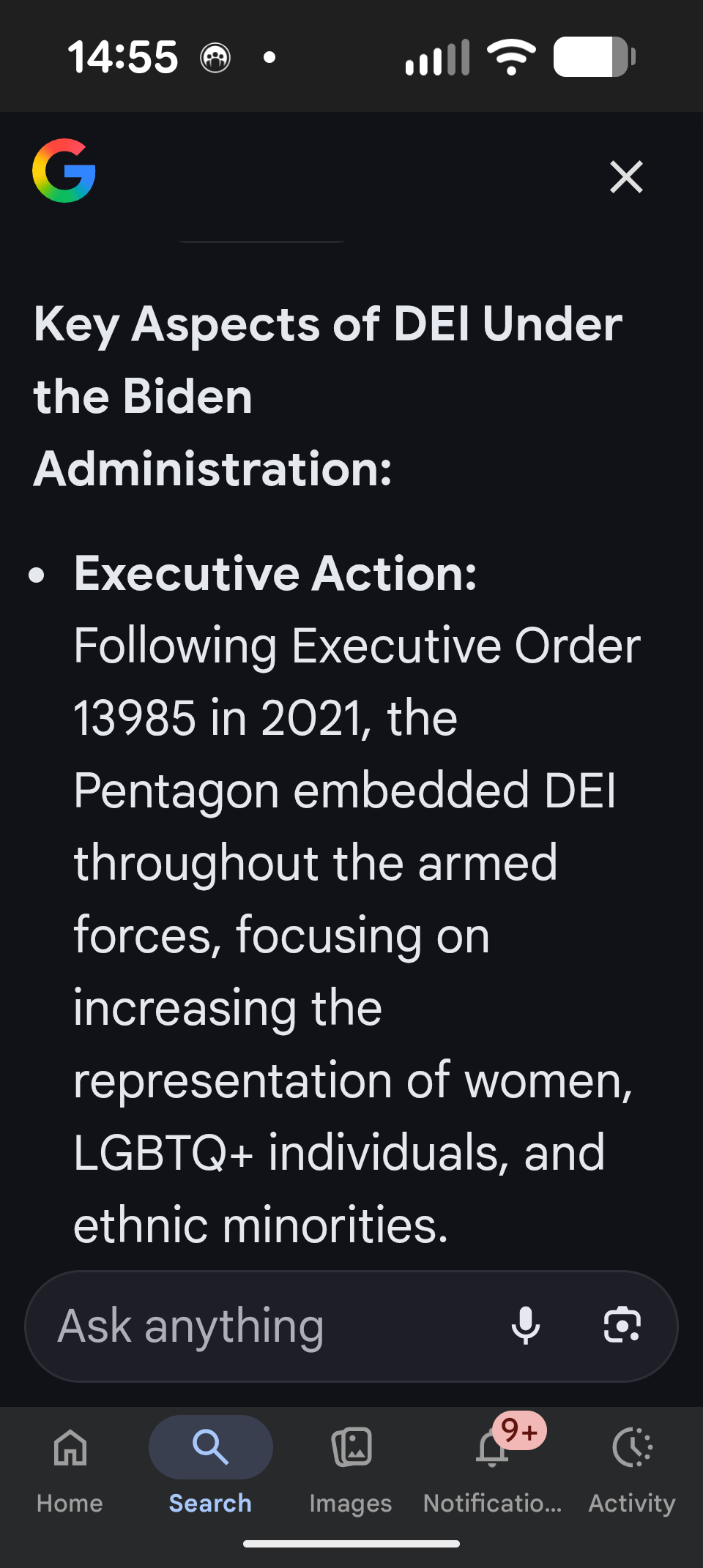Tap the 9+ notification badge
Image resolution: width=703 pixels, height=1568 pixels.
pyautogui.click(x=520, y=1430)
